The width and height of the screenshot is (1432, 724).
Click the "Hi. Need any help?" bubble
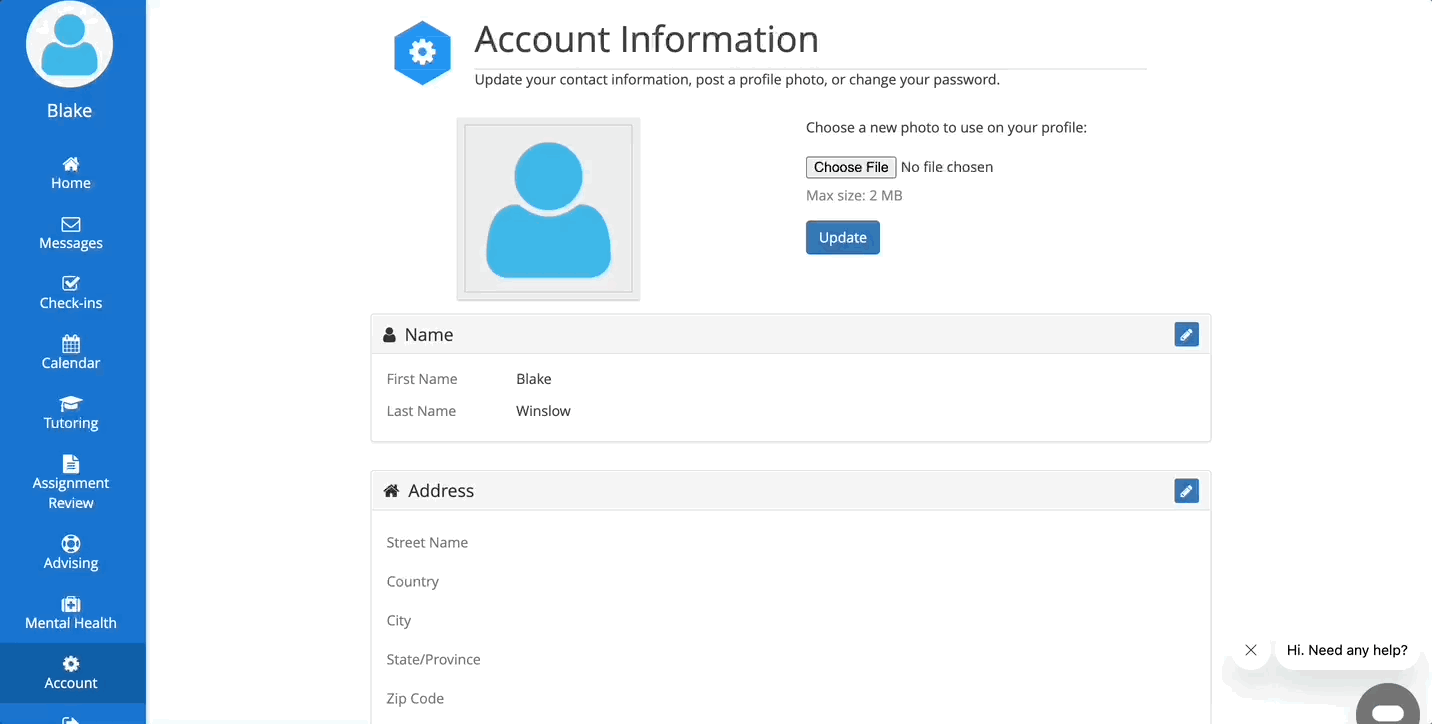tap(1346, 650)
